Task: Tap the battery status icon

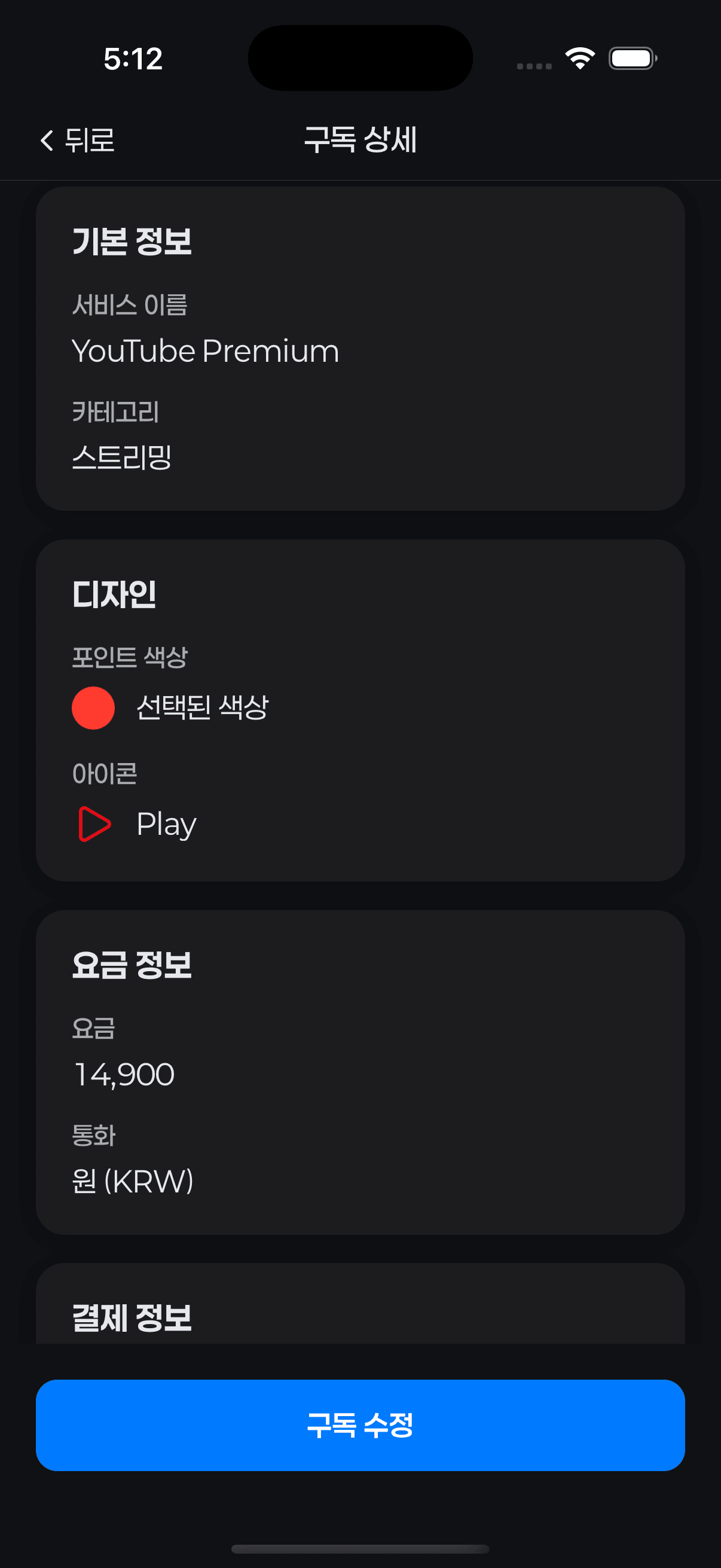Action: [x=632, y=59]
